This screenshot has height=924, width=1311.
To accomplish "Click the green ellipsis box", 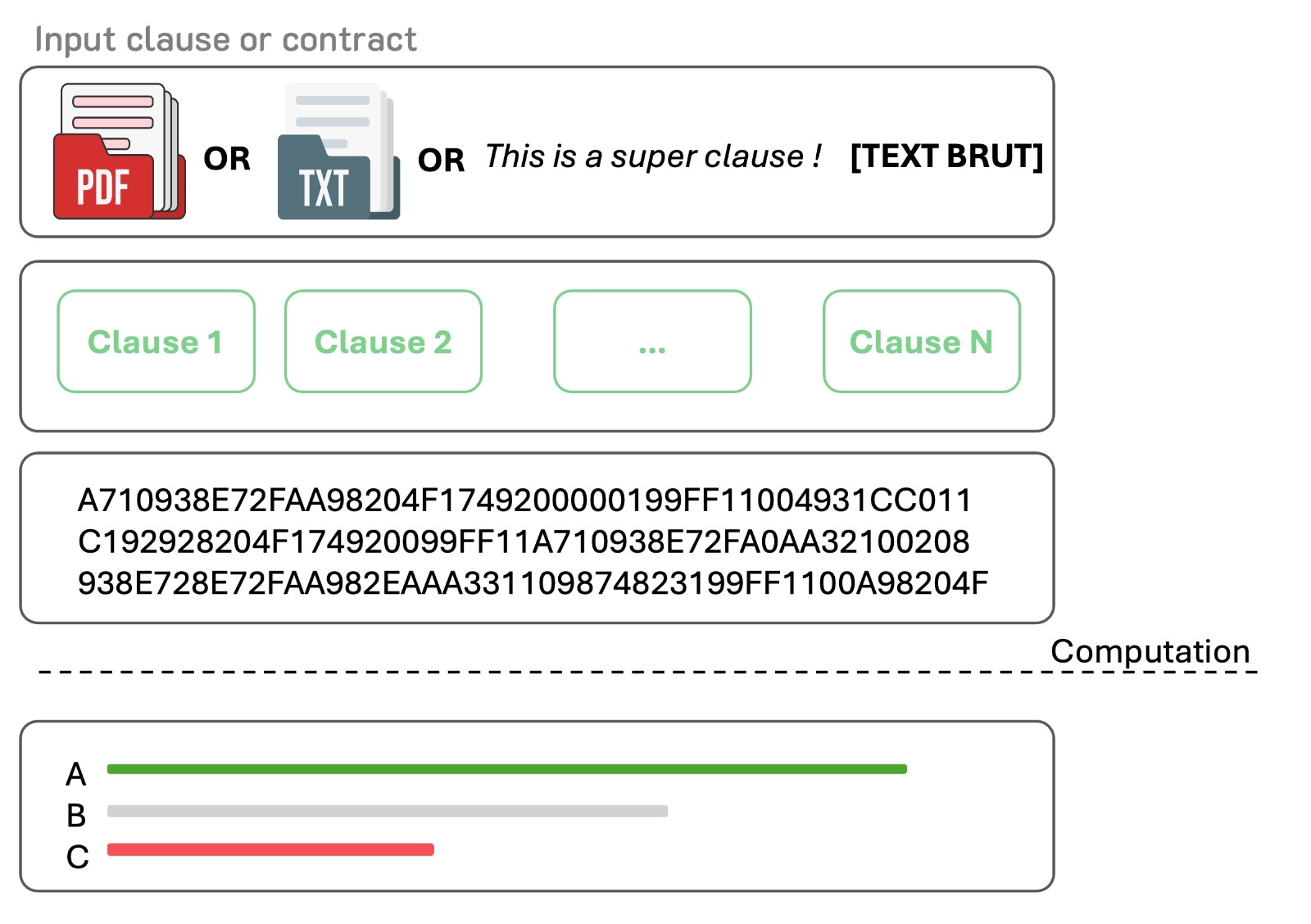I will click(x=652, y=342).
